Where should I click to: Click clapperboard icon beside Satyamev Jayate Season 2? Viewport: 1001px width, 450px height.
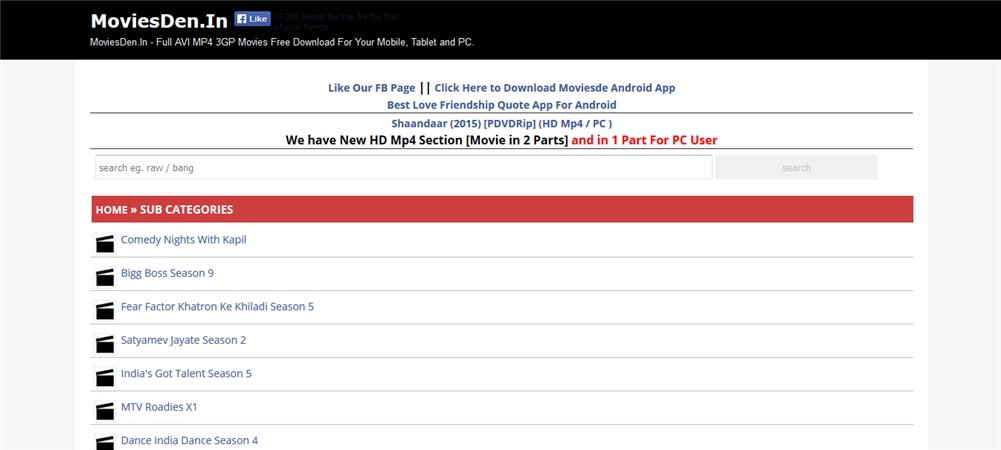click(x=105, y=344)
